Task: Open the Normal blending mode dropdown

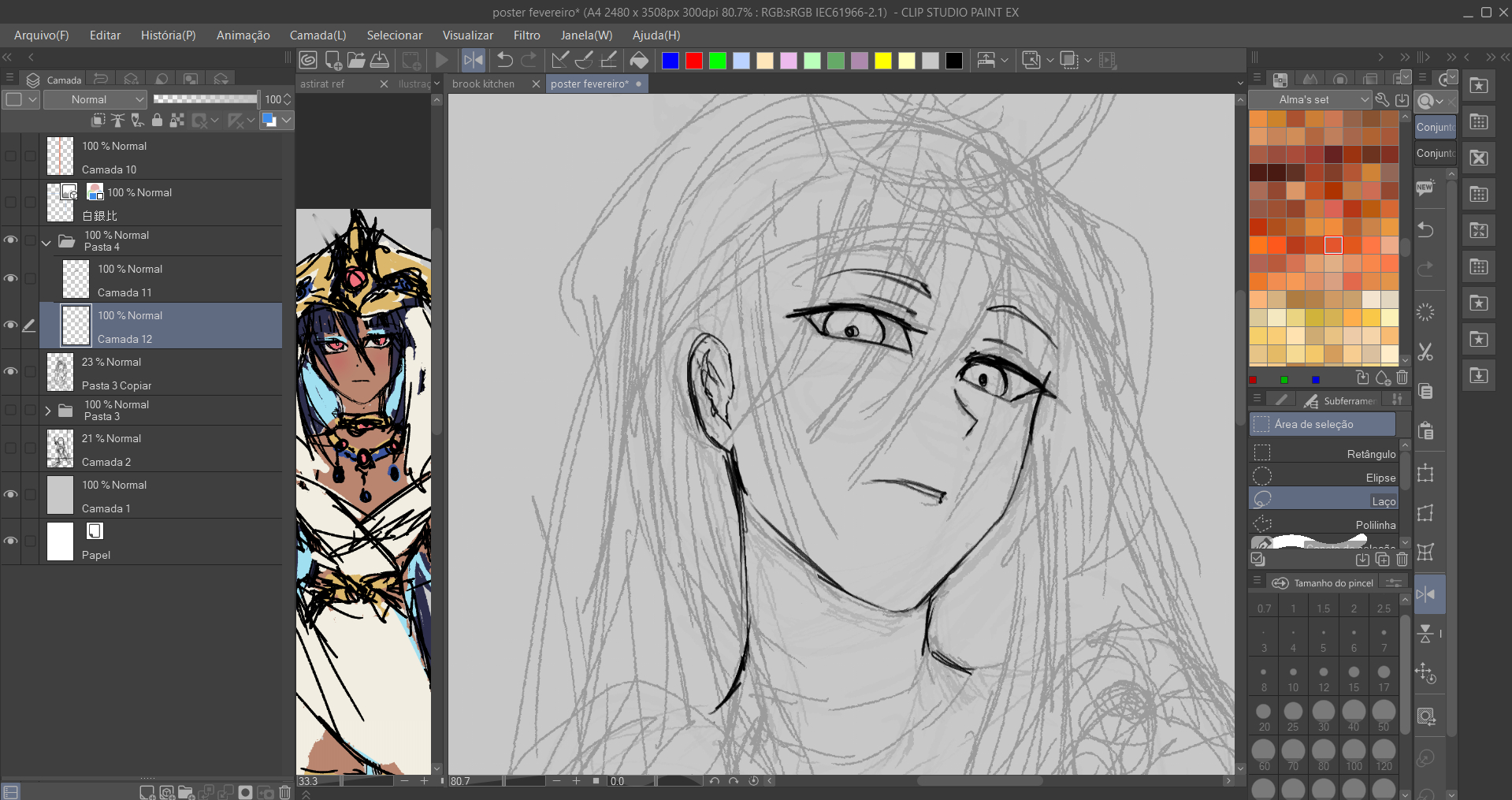Action: [95, 99]
